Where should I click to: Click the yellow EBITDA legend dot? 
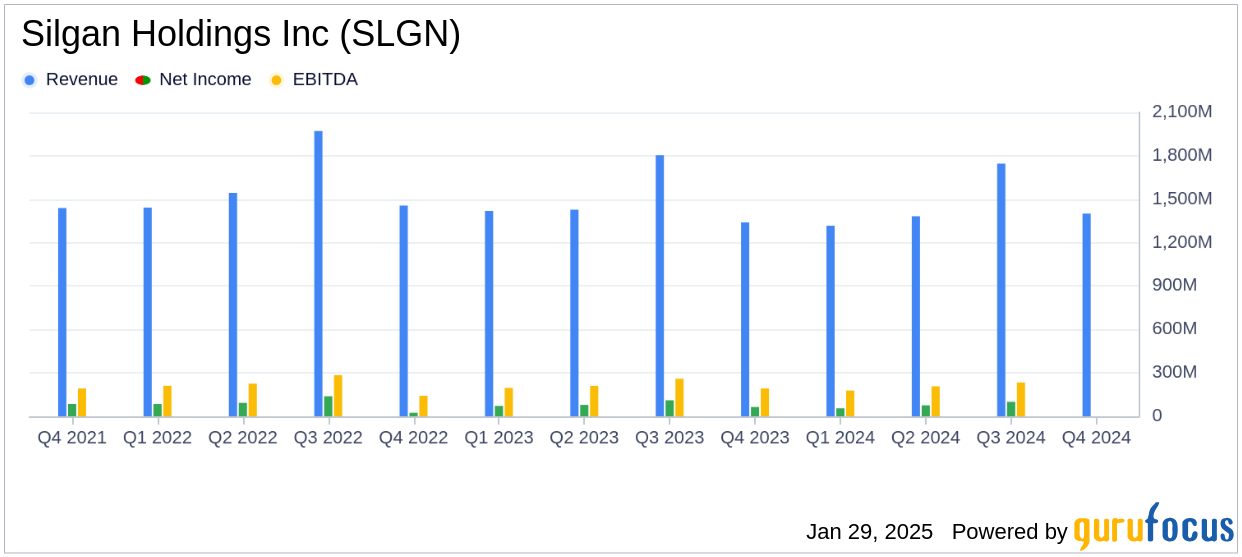coord(277,80)
